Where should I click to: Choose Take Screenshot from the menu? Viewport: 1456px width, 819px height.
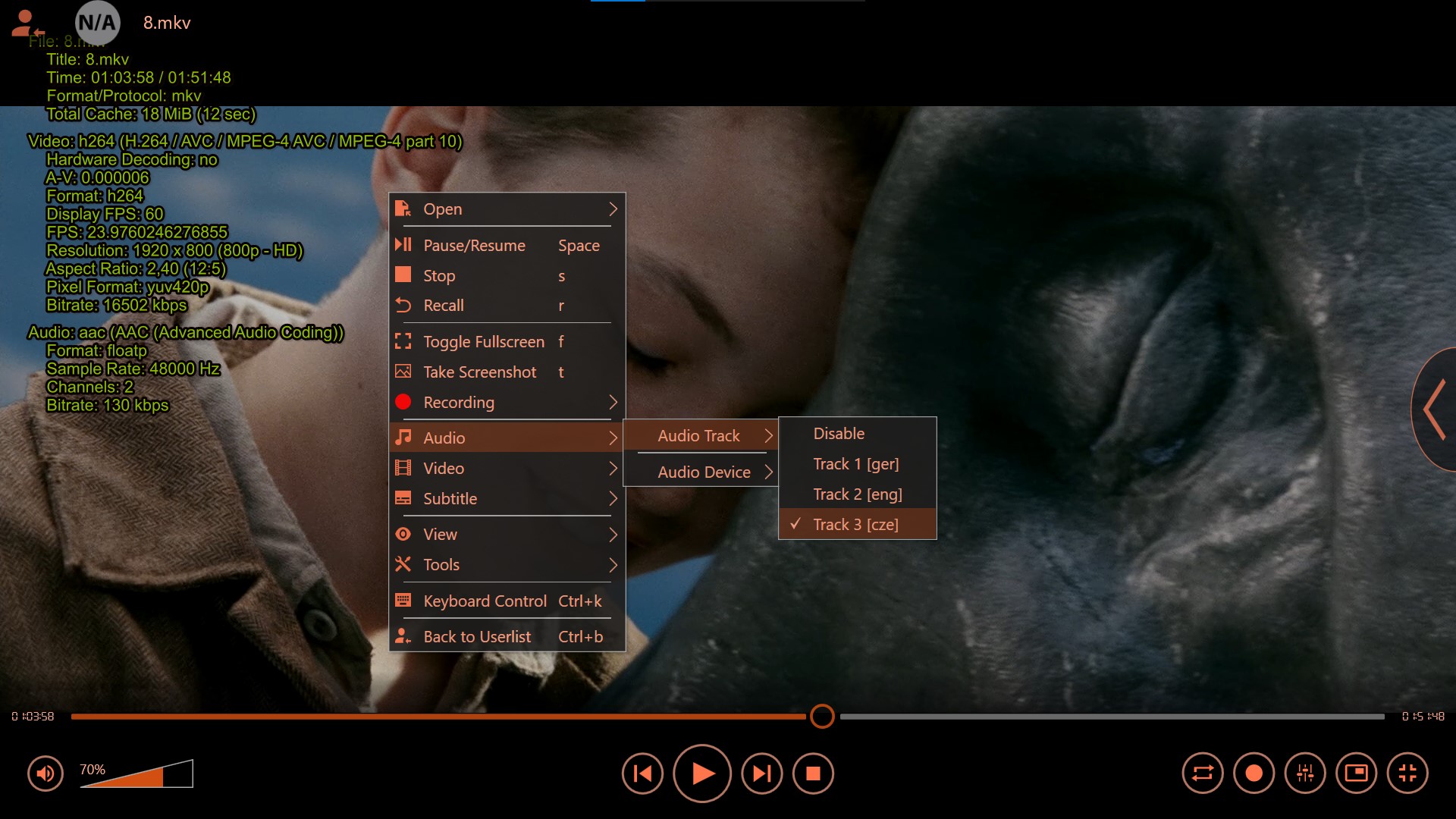(x=479, y=372)
